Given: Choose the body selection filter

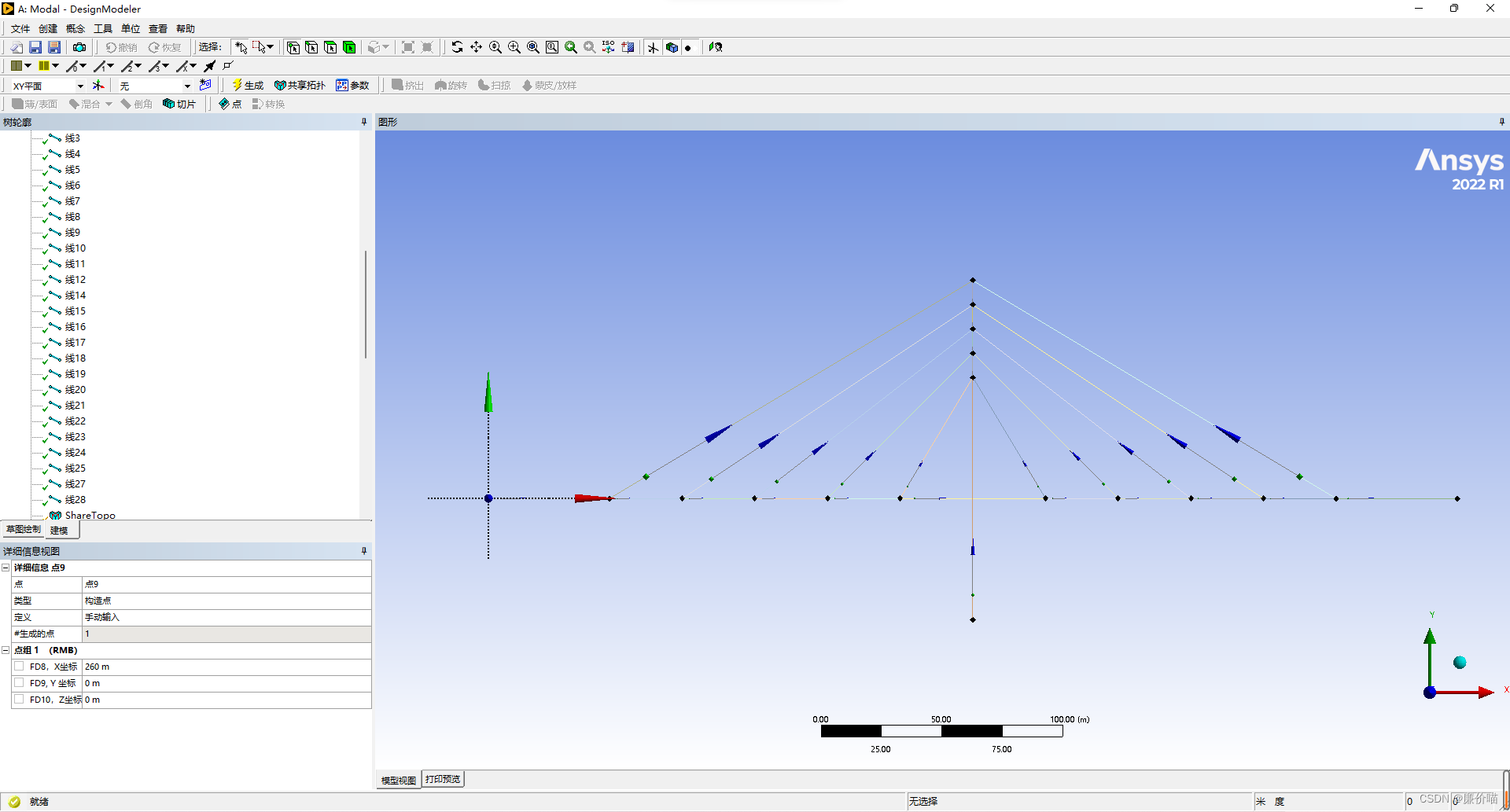Looking at the screenshot, I should pos(349,48).
